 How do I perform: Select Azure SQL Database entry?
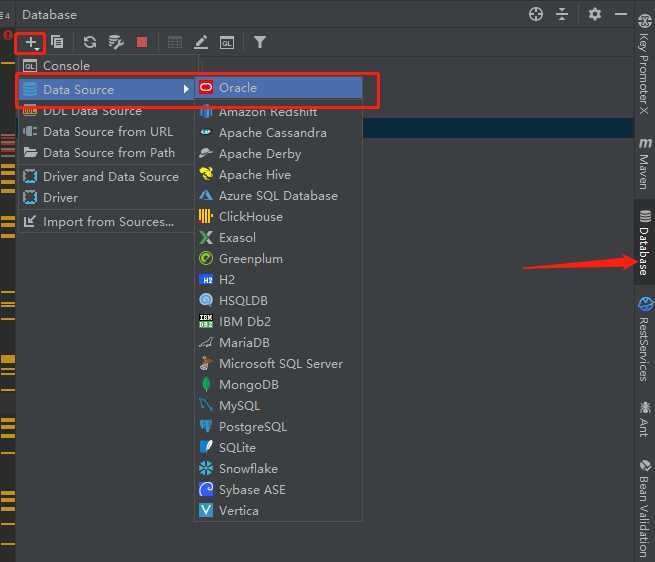[279, 196]
